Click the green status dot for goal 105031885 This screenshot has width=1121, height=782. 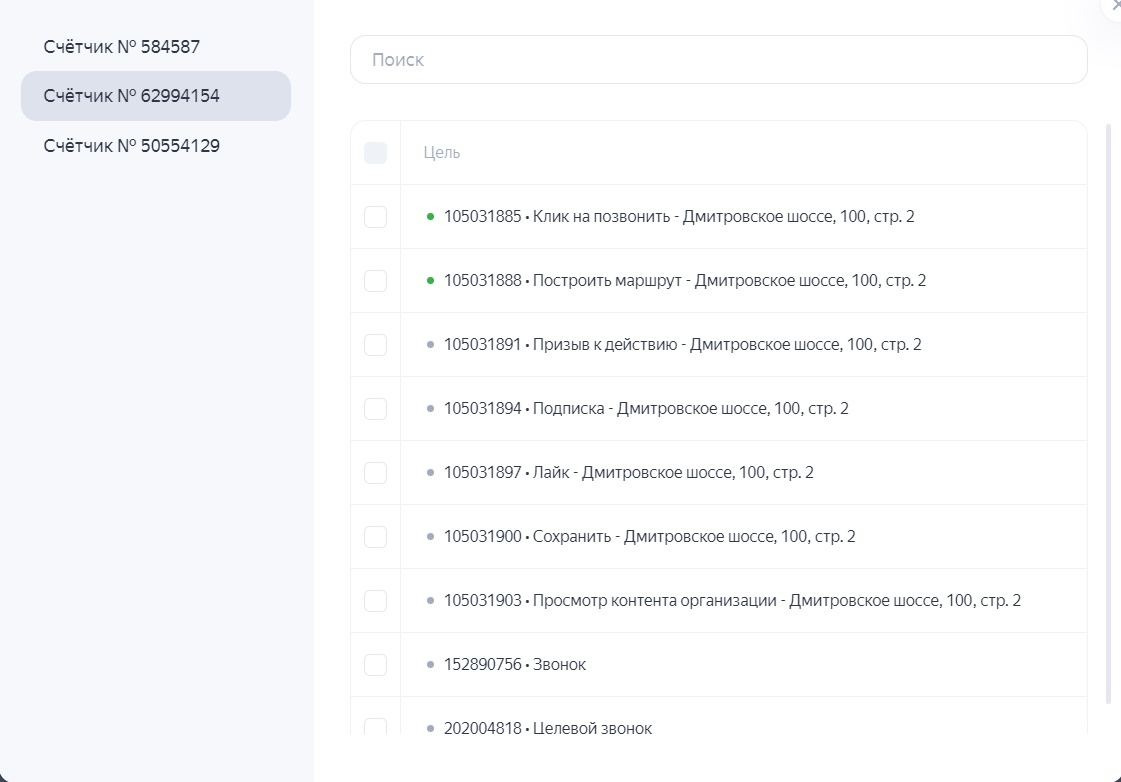(430, 217)
